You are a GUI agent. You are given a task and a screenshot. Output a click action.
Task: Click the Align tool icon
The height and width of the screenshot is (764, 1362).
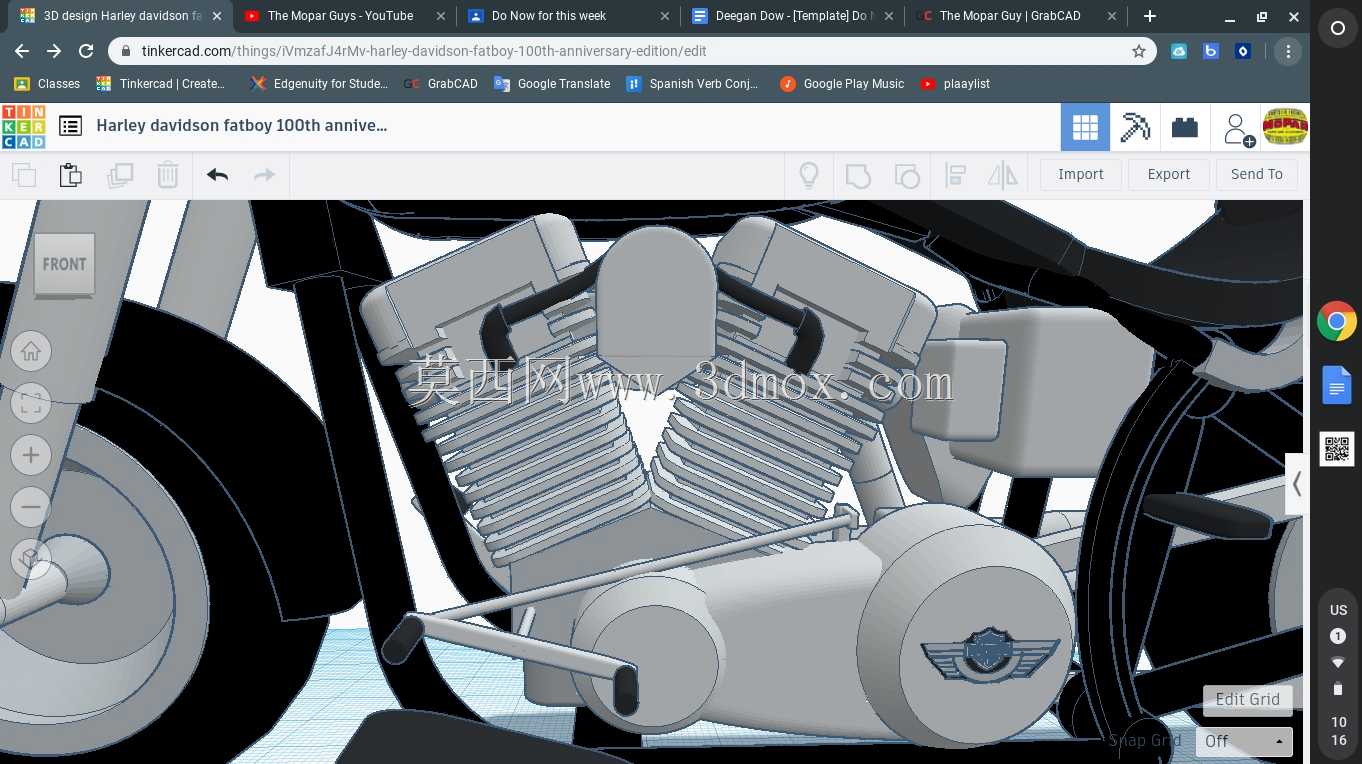[x=955, y=176]
